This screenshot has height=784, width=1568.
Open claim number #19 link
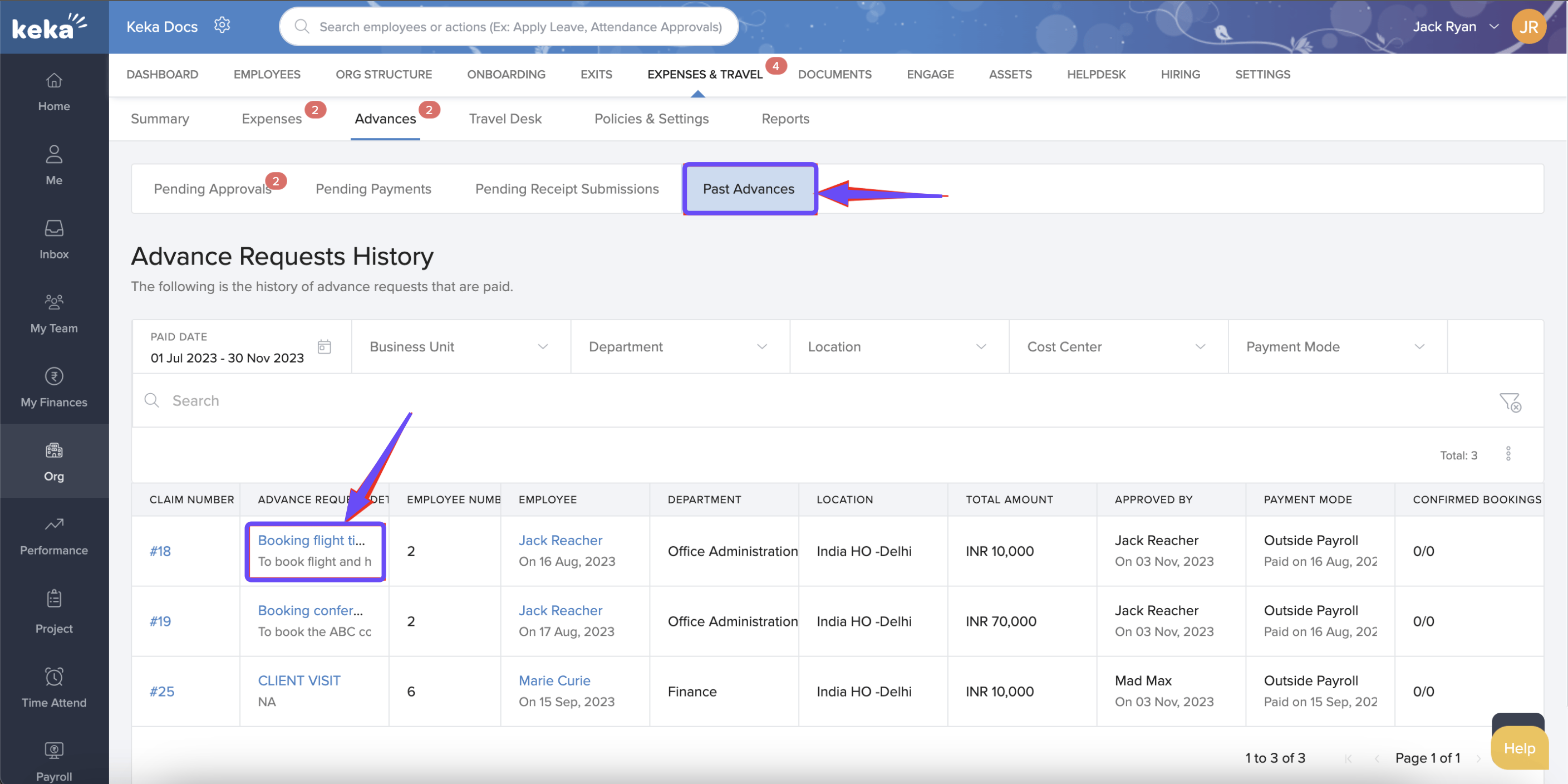click(160, 621)
